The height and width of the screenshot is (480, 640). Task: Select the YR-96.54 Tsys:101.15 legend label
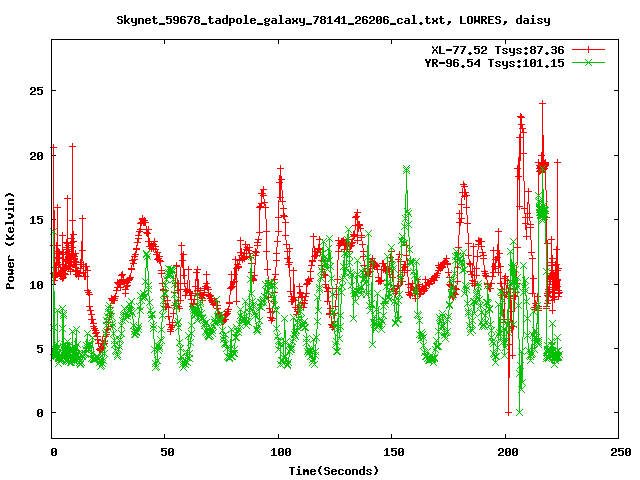(494, 63)
